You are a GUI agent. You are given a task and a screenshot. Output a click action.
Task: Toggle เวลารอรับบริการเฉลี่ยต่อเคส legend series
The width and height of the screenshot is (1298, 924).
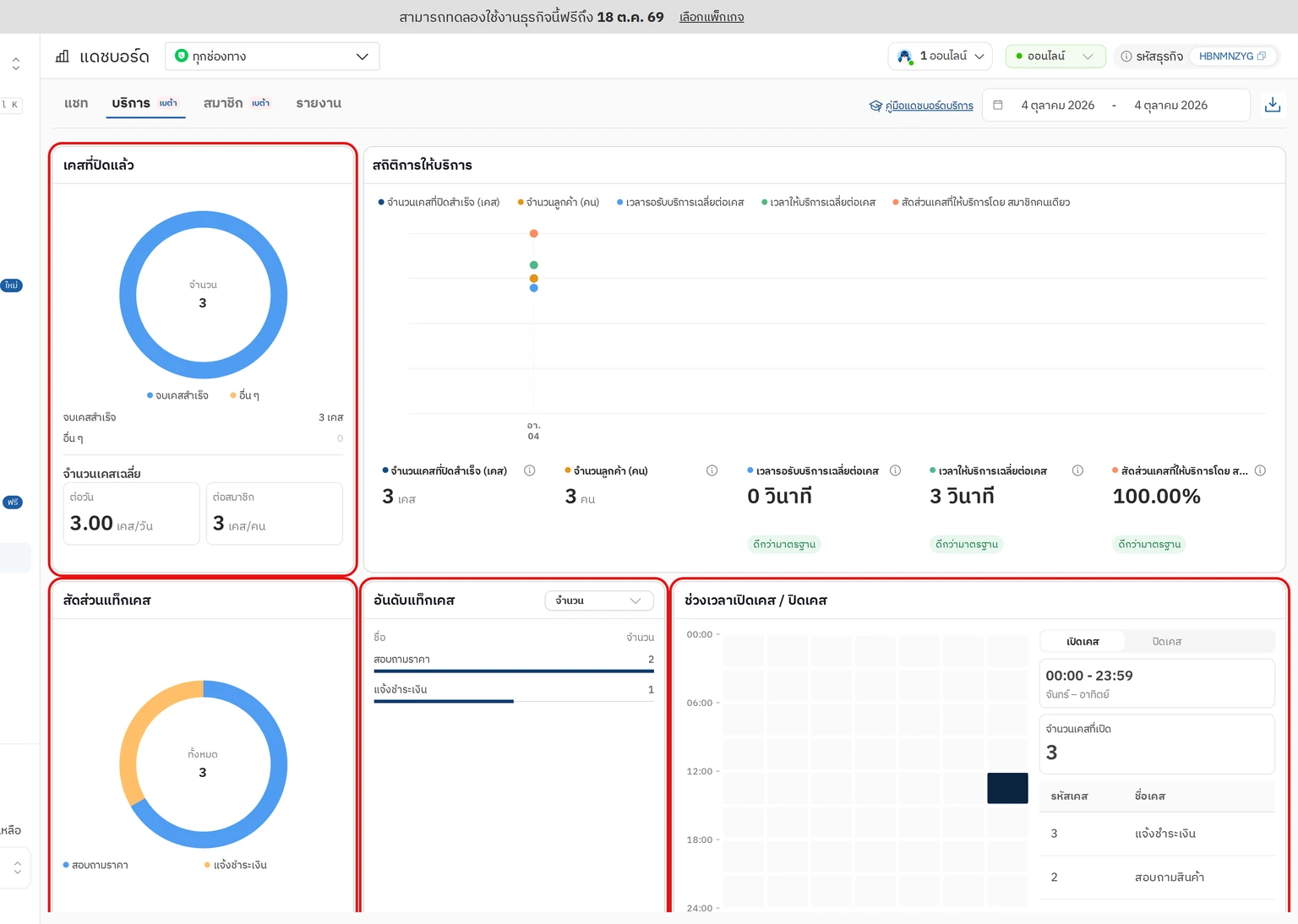[680, 203]
